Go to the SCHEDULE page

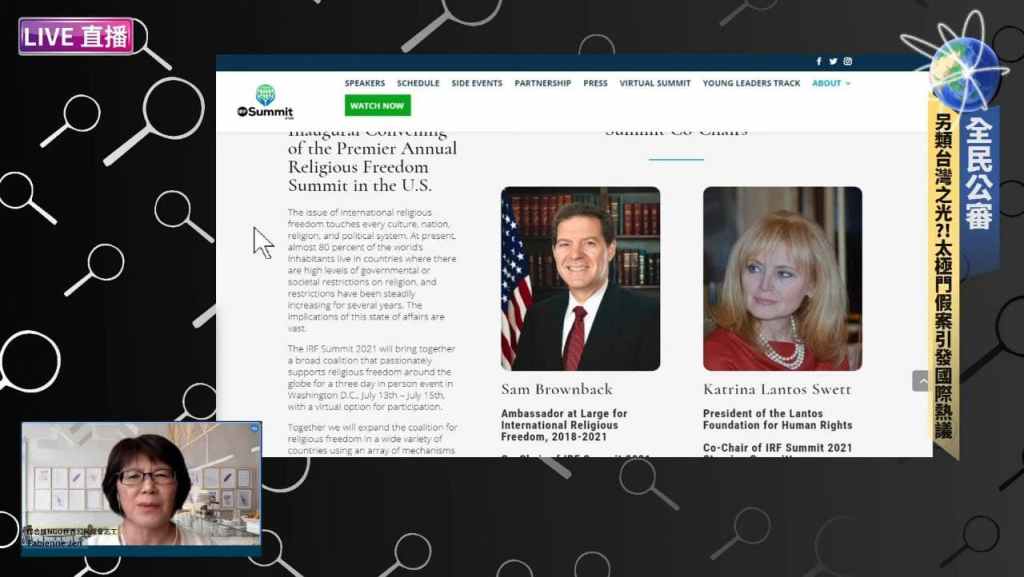pyautogui.click(x=418, y=83)
